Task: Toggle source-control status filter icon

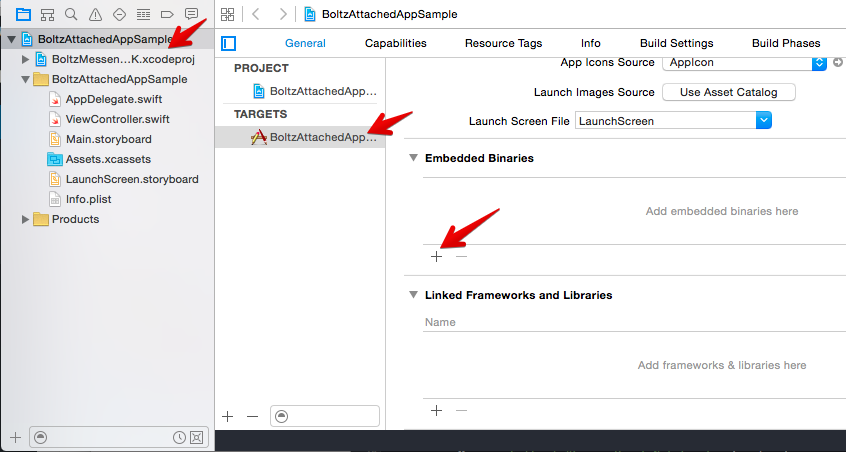Action: click(x=197, y=437)
